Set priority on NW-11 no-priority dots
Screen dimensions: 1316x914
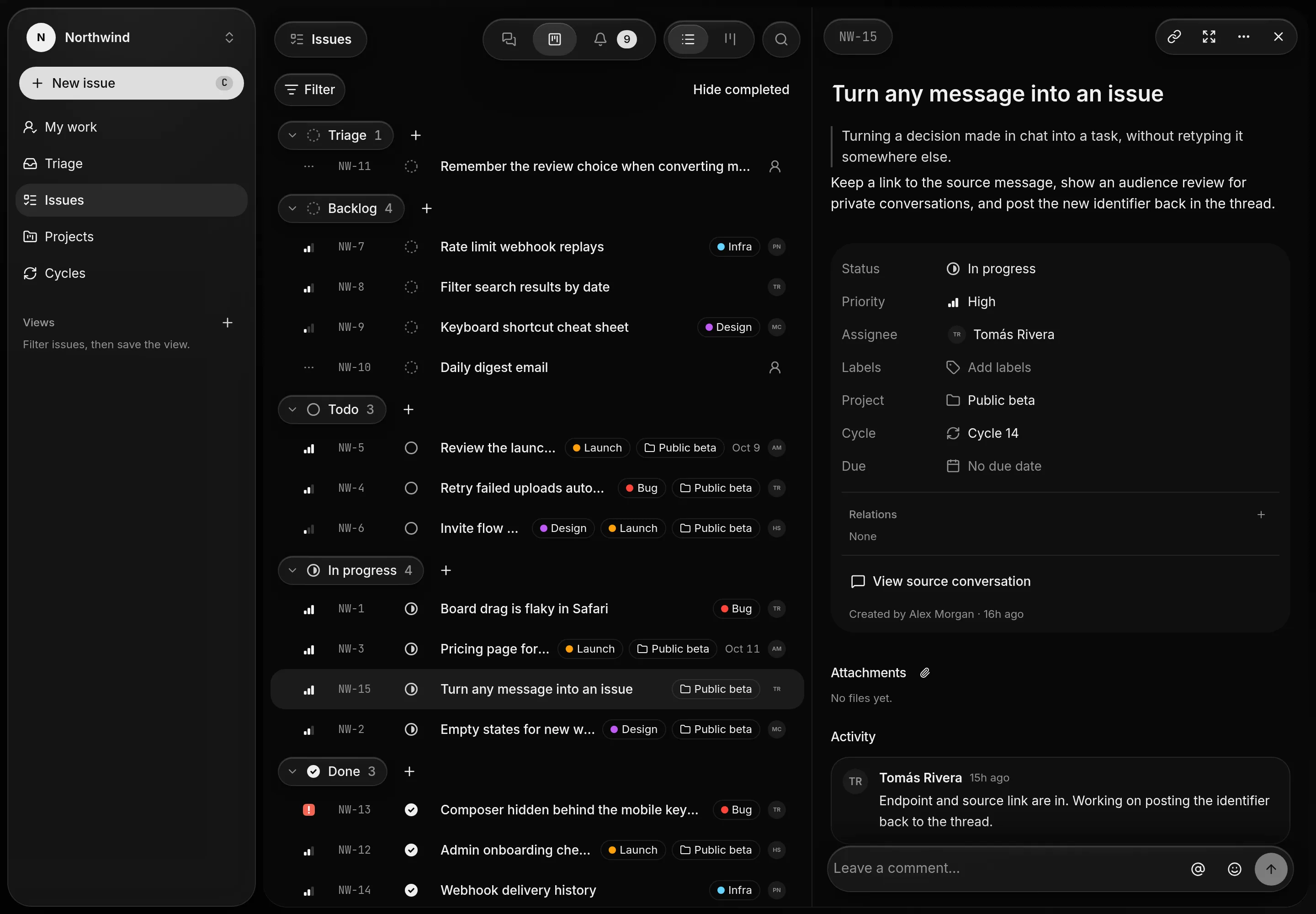(x=309, y=167)
